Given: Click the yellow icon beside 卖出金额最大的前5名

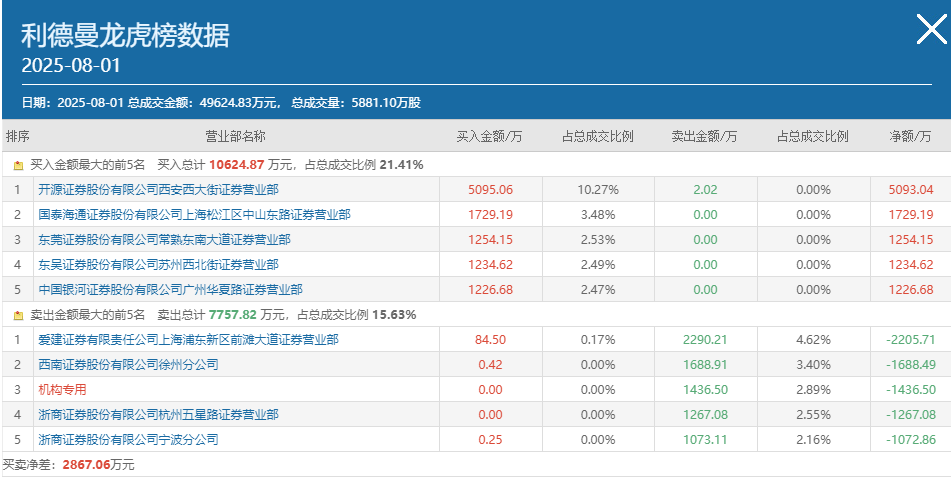Looking at the screenshot, I should point(18,315).
